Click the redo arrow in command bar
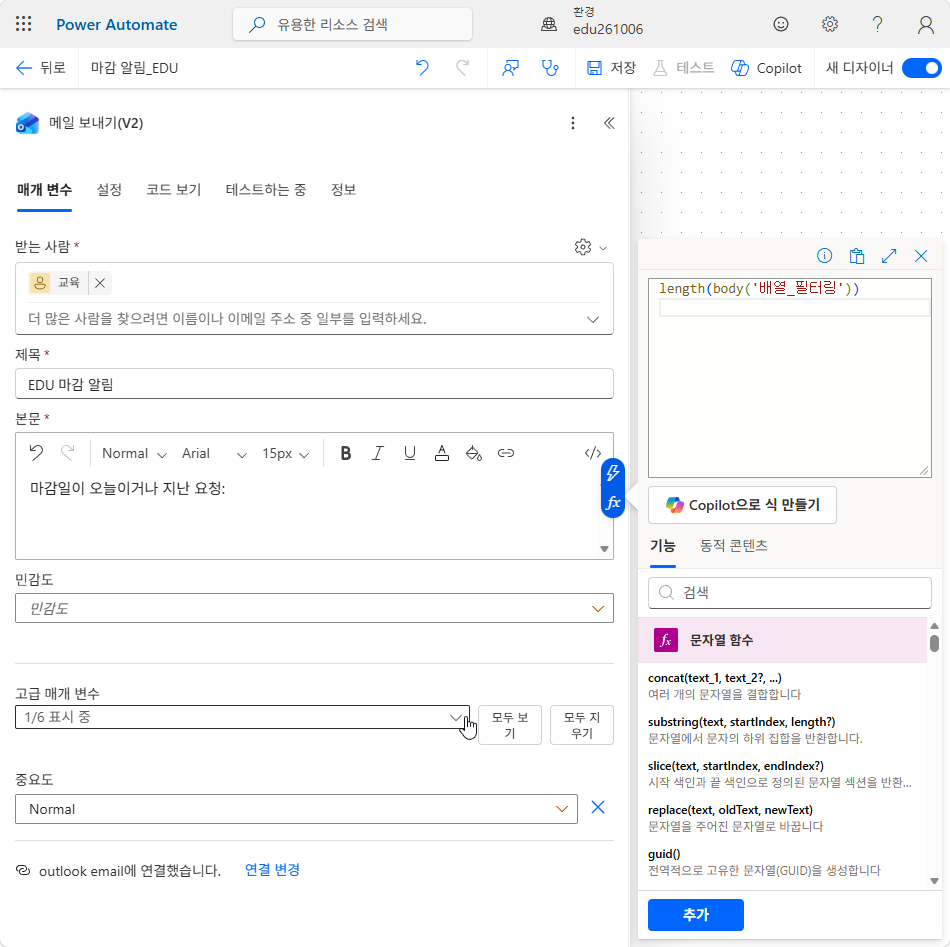The image size is (950, 947). [462, 68]
